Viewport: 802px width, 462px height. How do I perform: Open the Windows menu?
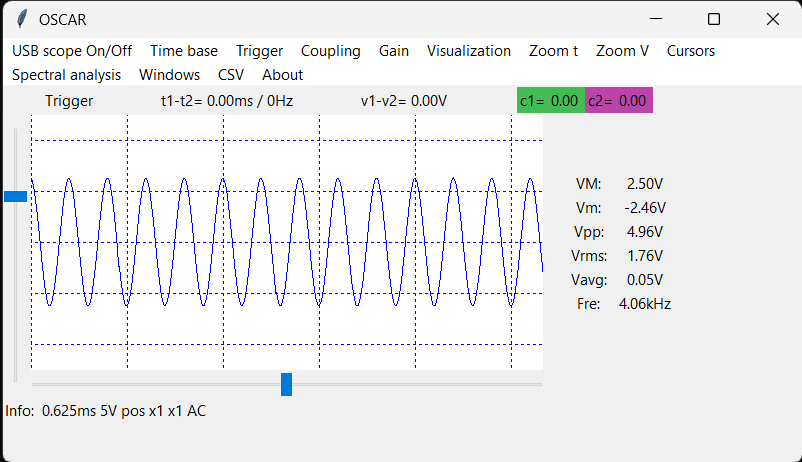tap(169, 75)
